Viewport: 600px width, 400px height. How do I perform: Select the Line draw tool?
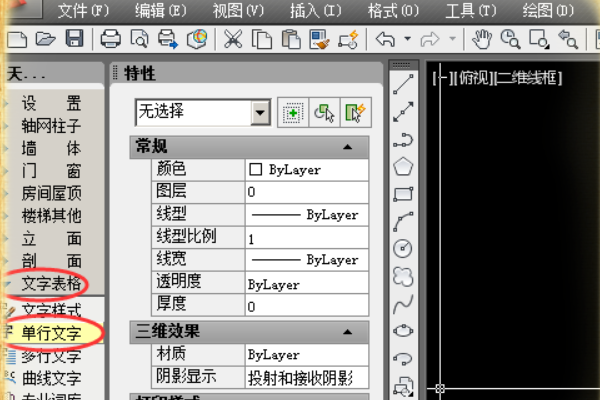[x=404, y=85]
